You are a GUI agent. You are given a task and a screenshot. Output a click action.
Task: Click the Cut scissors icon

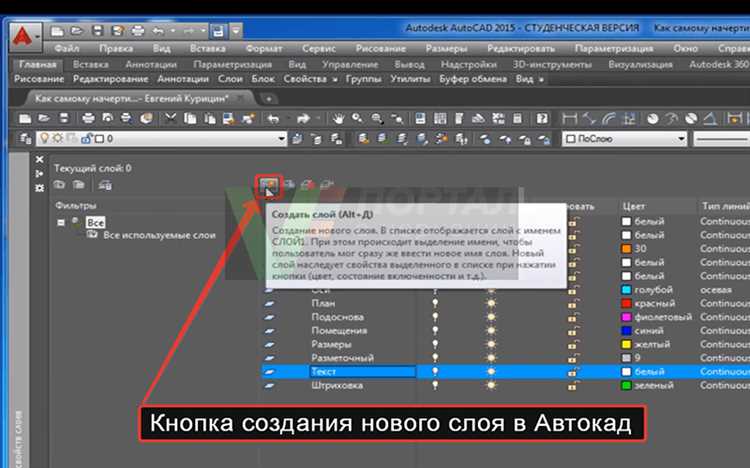click(x=171, y=118)
